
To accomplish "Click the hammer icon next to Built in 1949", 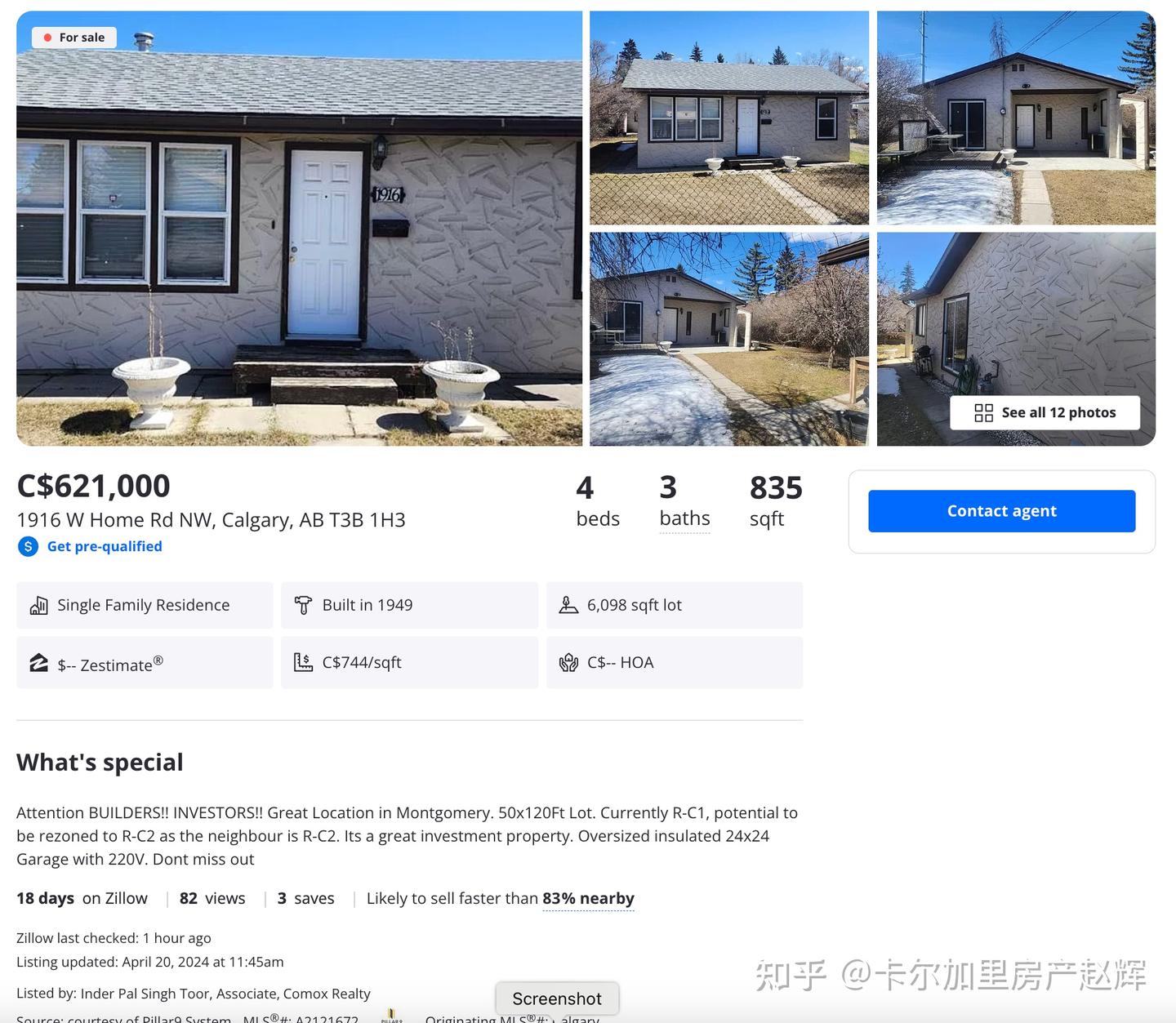I will coord(303,605).
